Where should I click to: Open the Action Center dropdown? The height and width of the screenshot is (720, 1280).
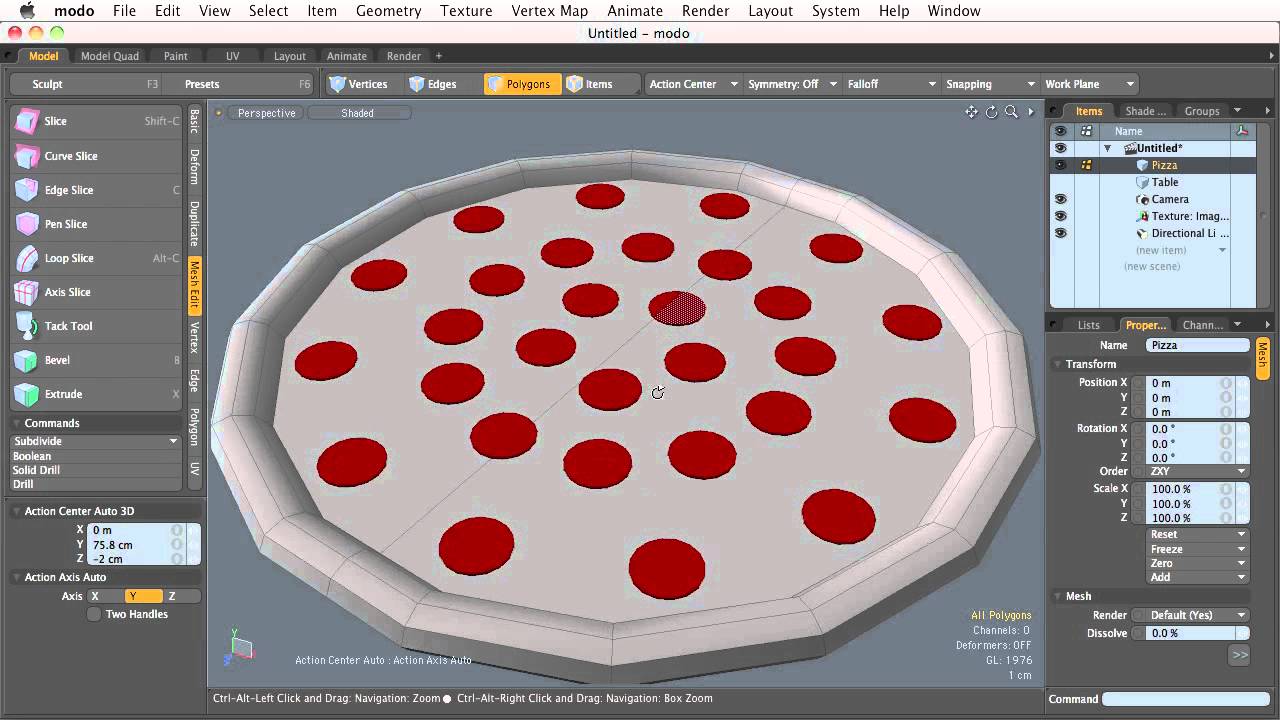tap(693, 84)
